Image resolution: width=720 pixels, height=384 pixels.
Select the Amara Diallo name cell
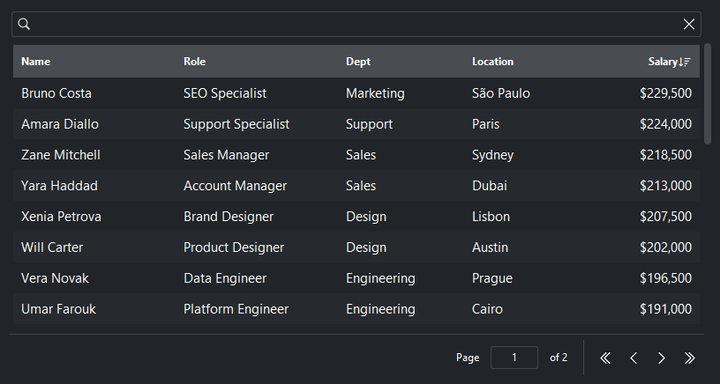(60, 124)
